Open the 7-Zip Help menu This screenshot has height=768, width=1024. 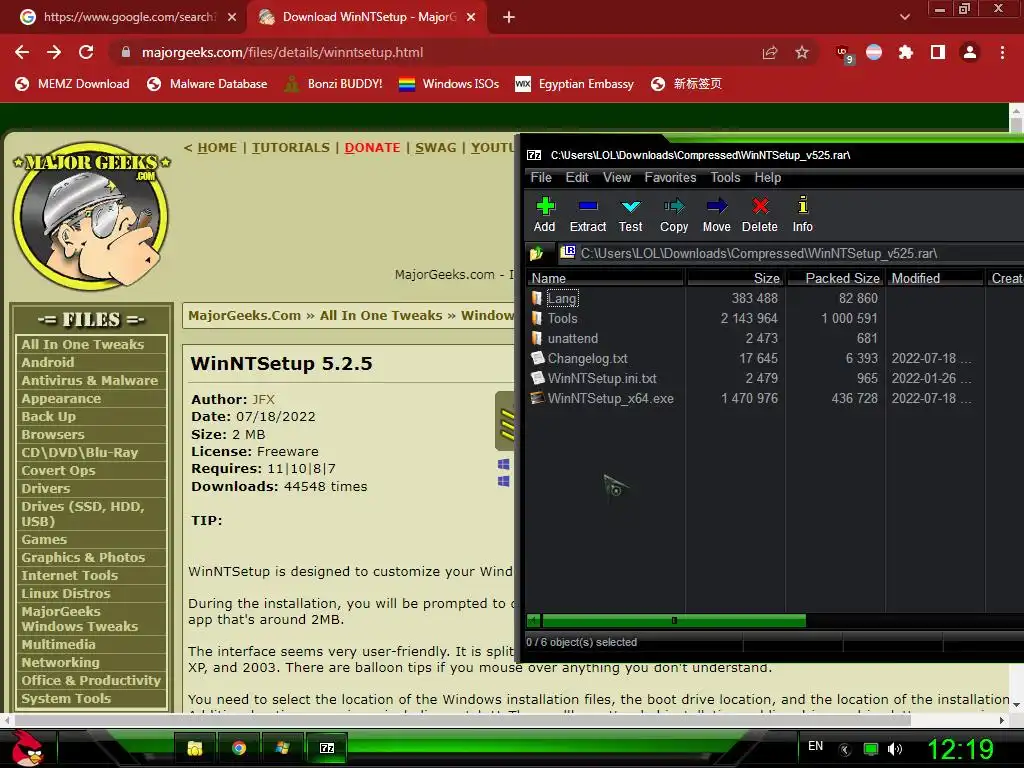tap(767, 178)
